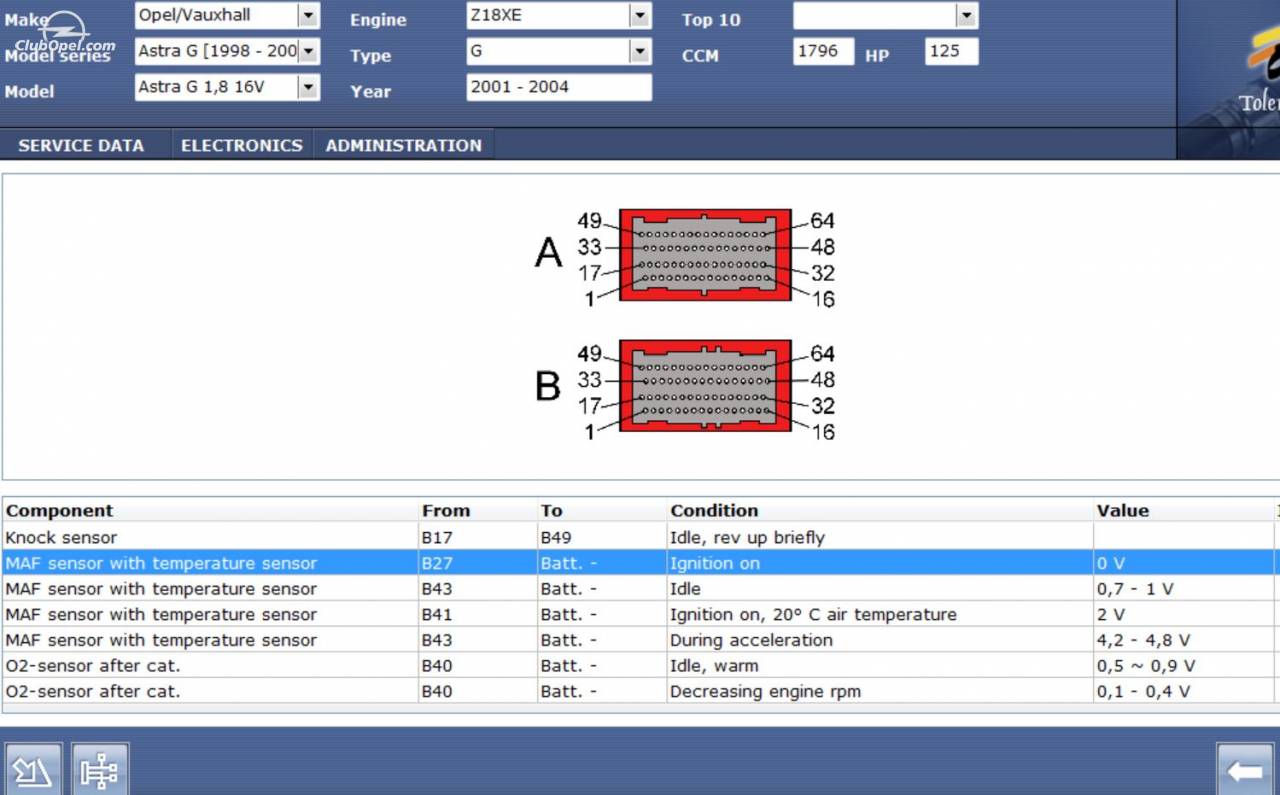Click the Value column header
The height and width of the screenshot is (795, 1280).
tap(1184, 511)
